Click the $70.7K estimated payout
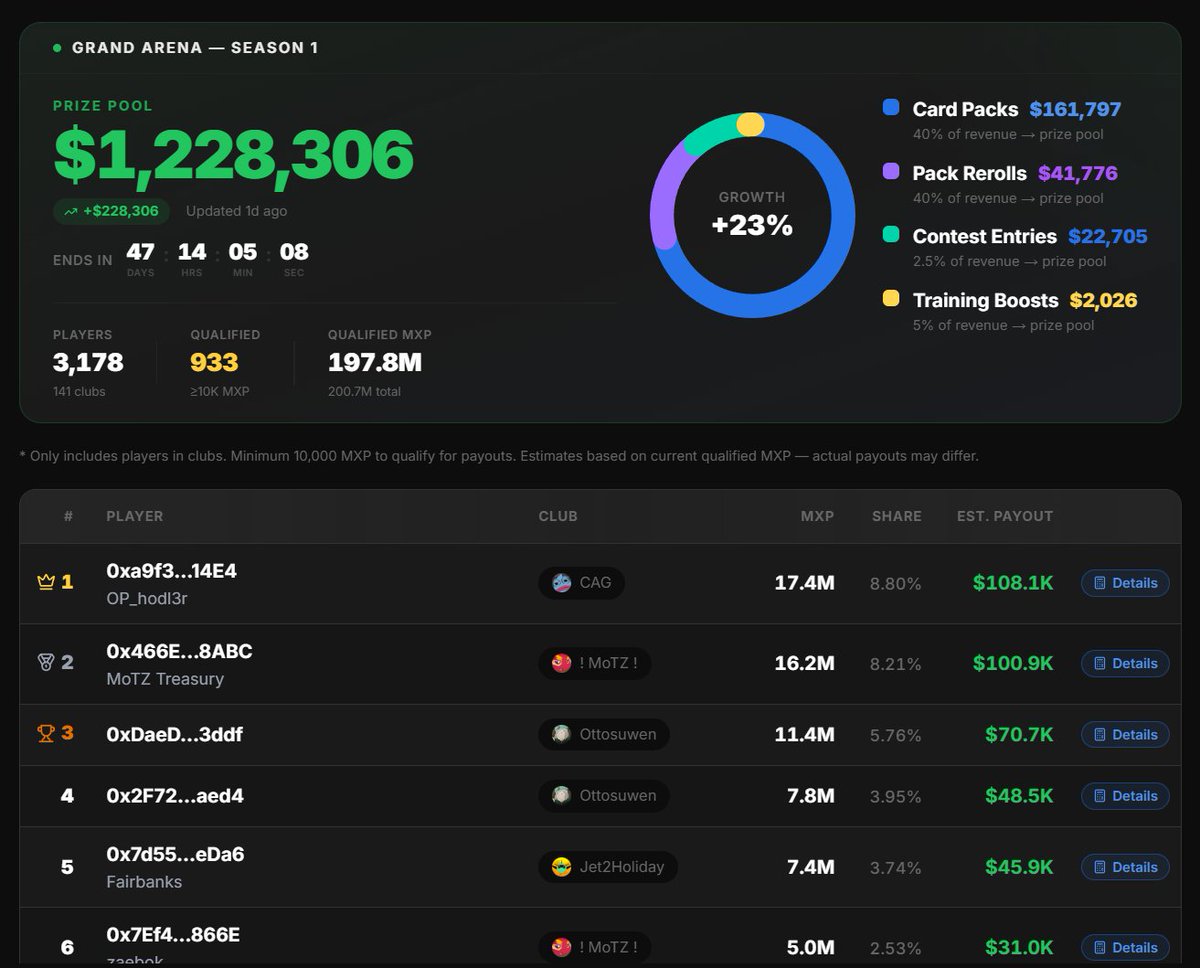The height and width of the screenshot is (968, 1200). [x=1019, y=734]
